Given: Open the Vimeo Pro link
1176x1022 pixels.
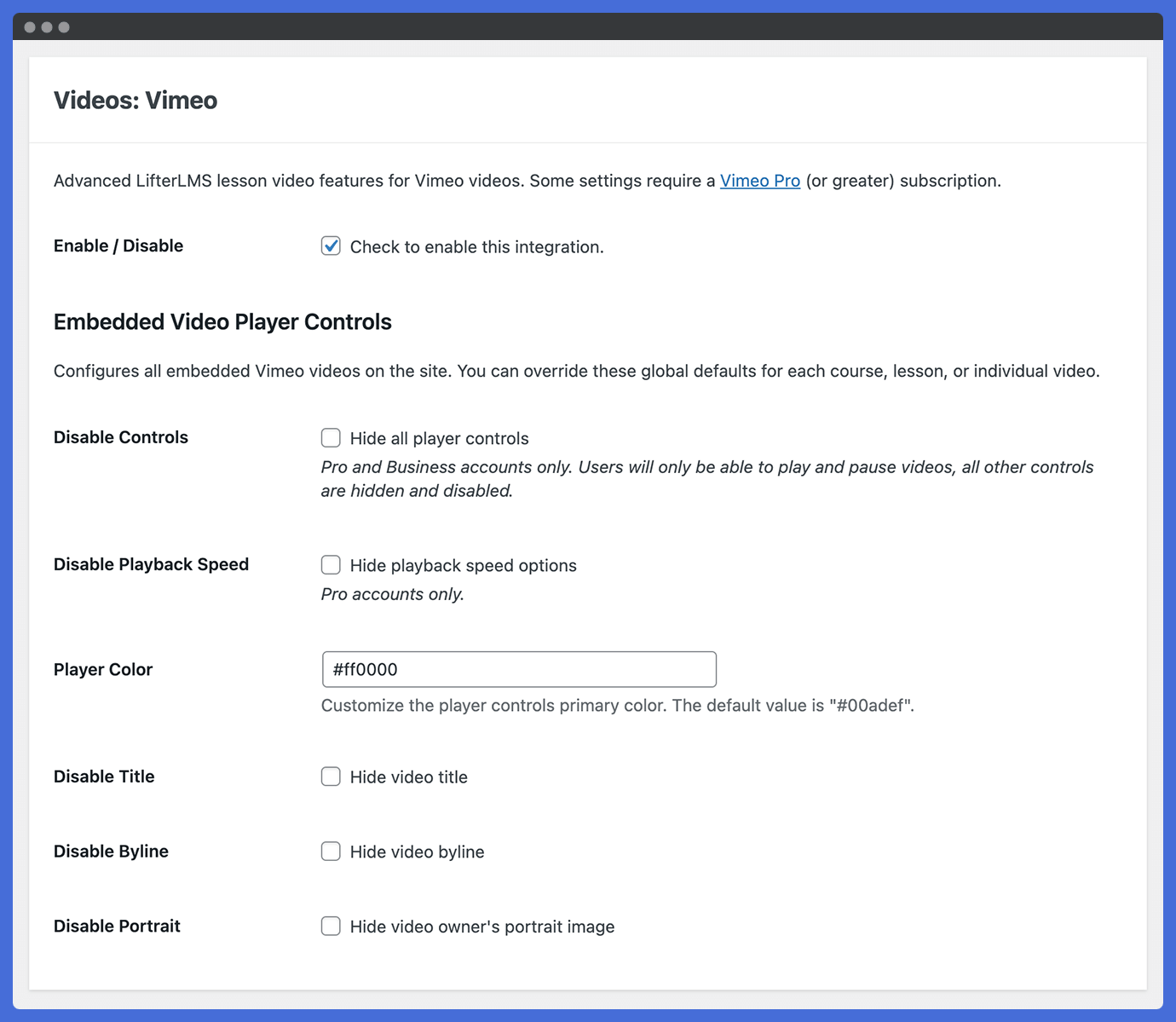Looking at the screenshot, I should click(760, 181).
